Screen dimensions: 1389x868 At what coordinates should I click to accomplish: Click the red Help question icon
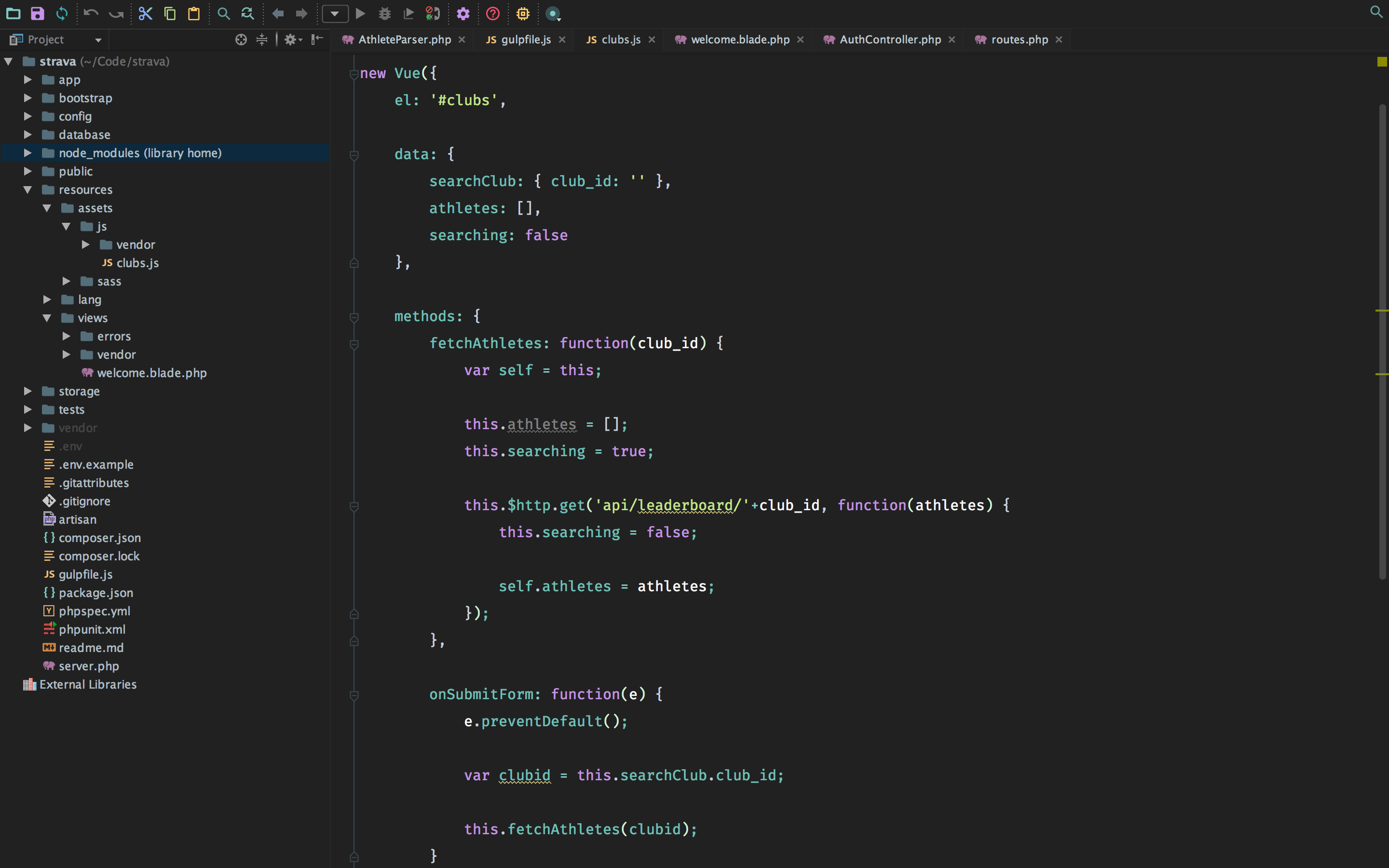(x=492, y=13)
